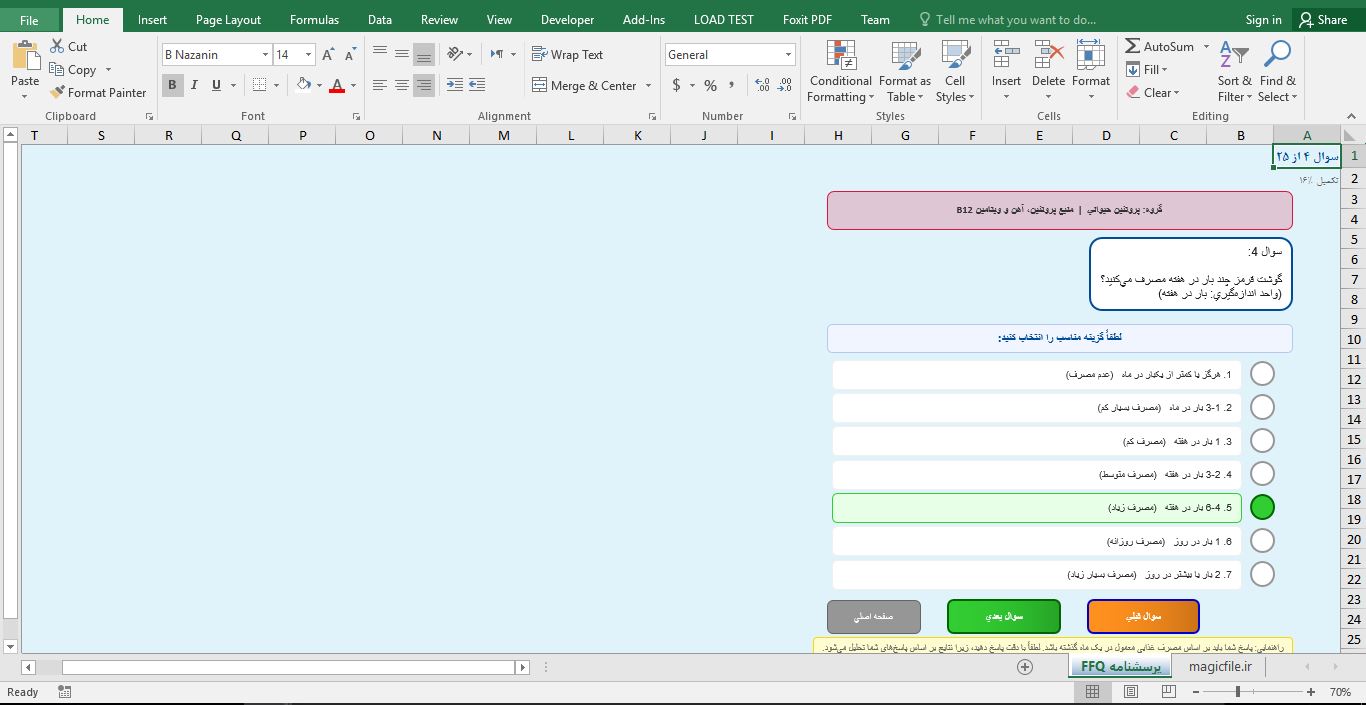Open the Formulas ribbon tab
The height and width of the screenshot is (705, 1366).
[314, 19]
